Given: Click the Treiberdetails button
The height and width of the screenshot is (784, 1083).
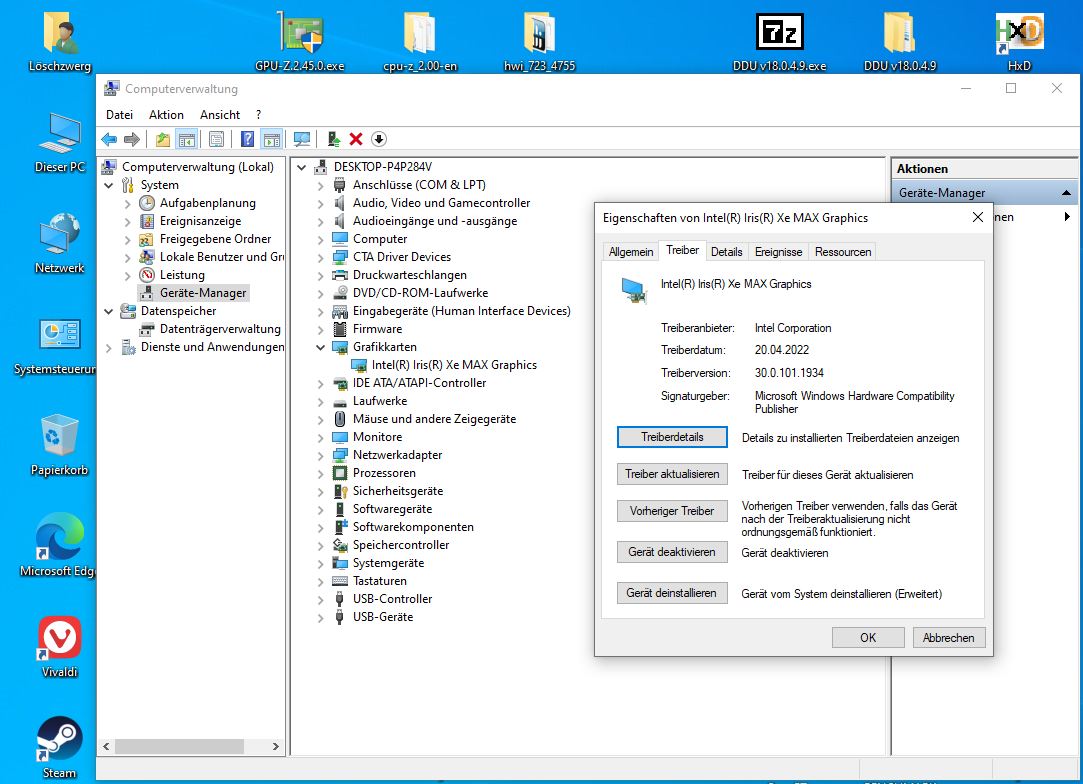Looking at the screenshot, I should pos(672,437).
